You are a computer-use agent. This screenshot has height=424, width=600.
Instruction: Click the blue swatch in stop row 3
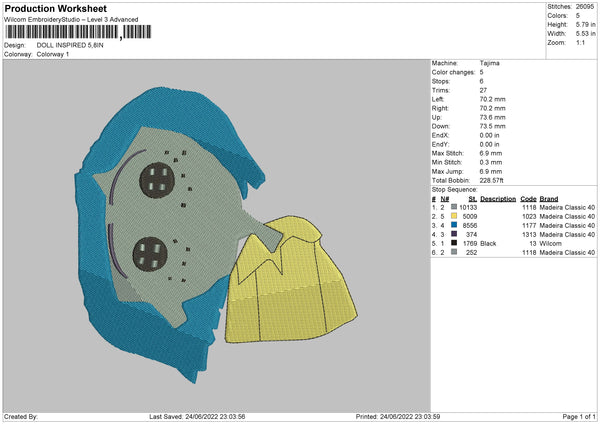tap(454, 225)
